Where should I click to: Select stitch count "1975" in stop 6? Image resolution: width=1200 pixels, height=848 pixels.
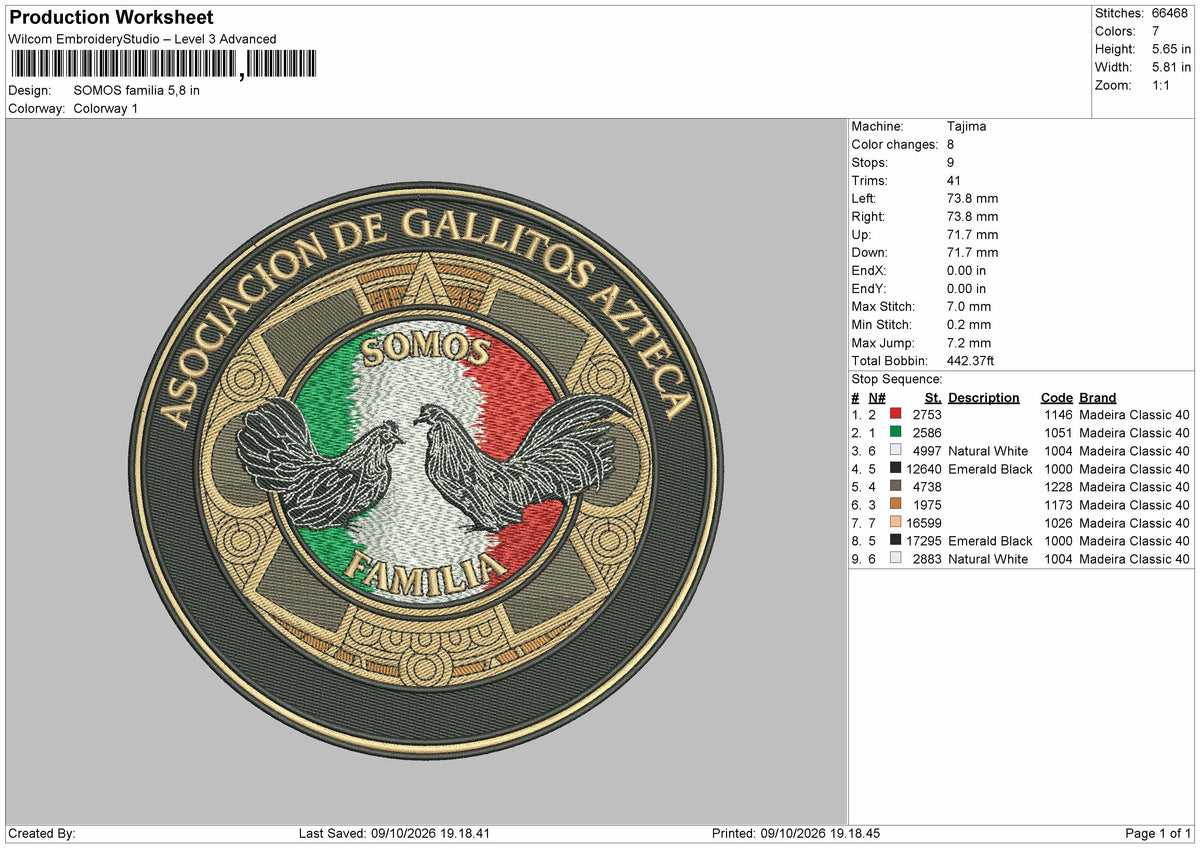927,505
